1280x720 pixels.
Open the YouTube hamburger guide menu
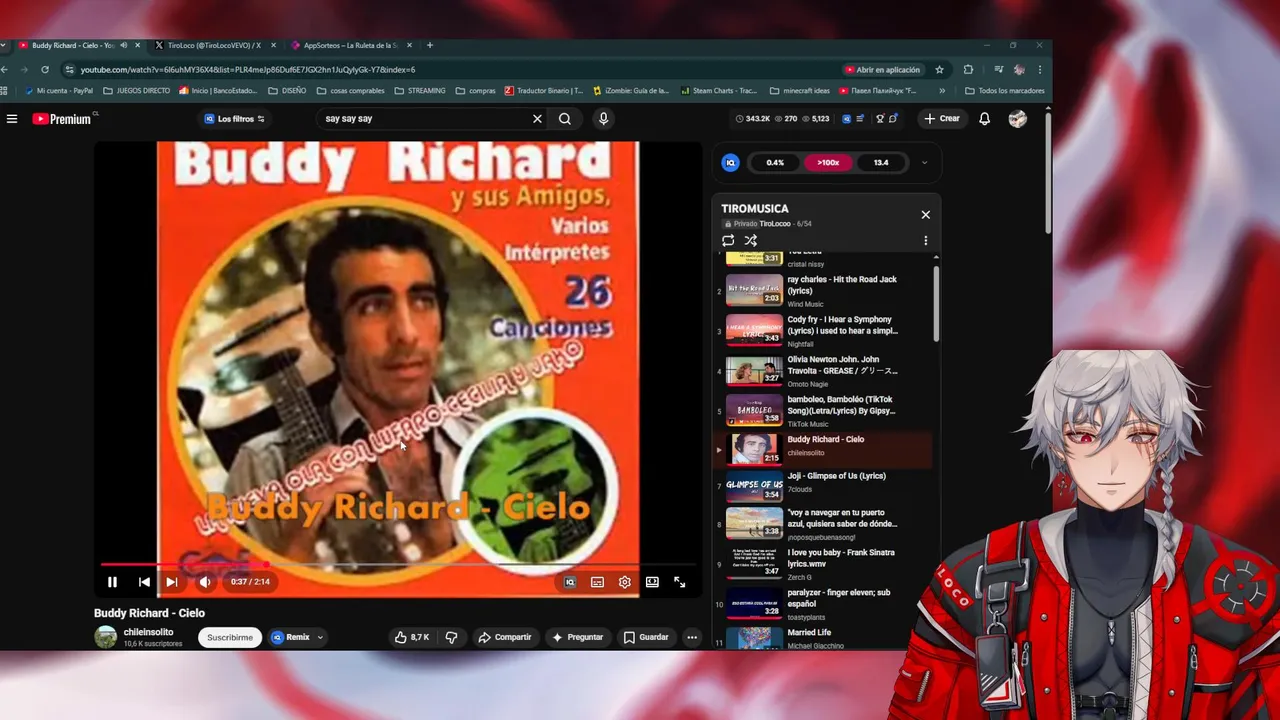click(x=12, y=119)
